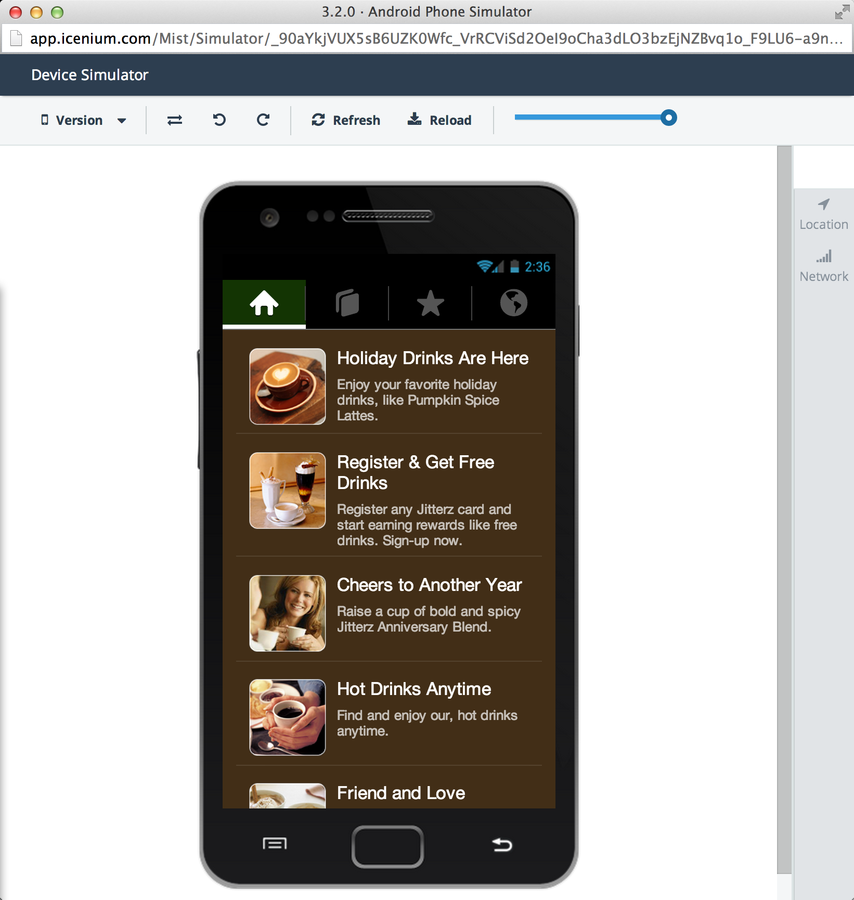
Task: Click the Refresh button
Action: coord(346,120)
